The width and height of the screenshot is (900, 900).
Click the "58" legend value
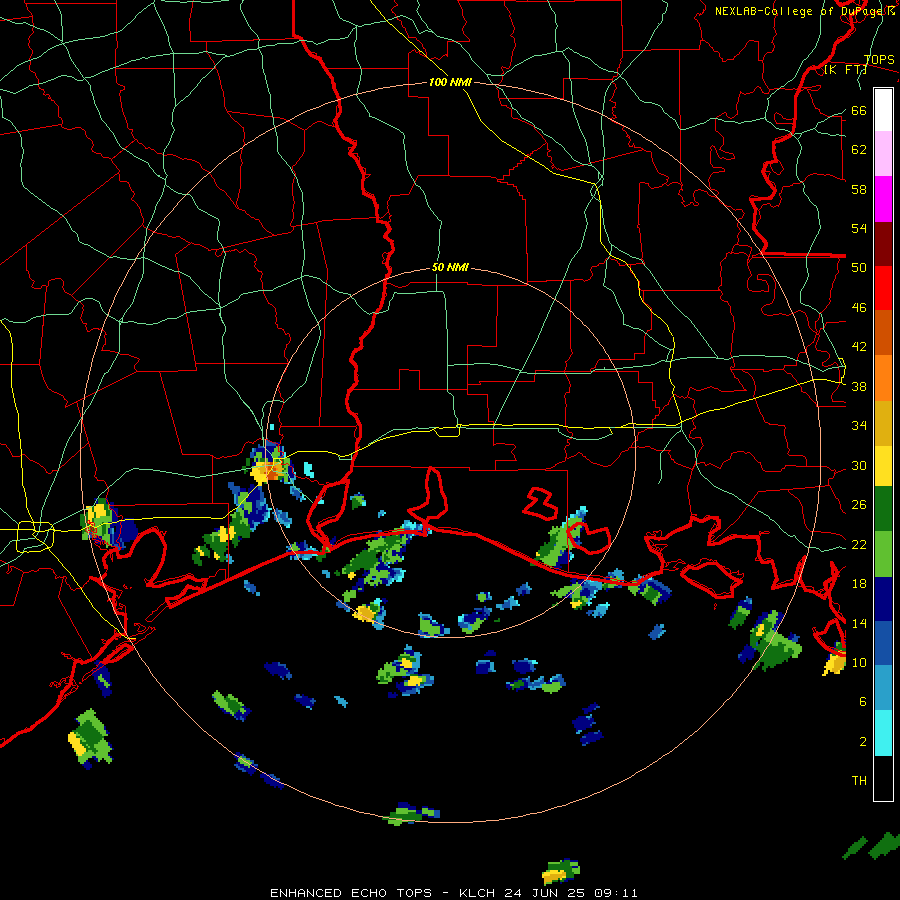click(x=859, y=189)
